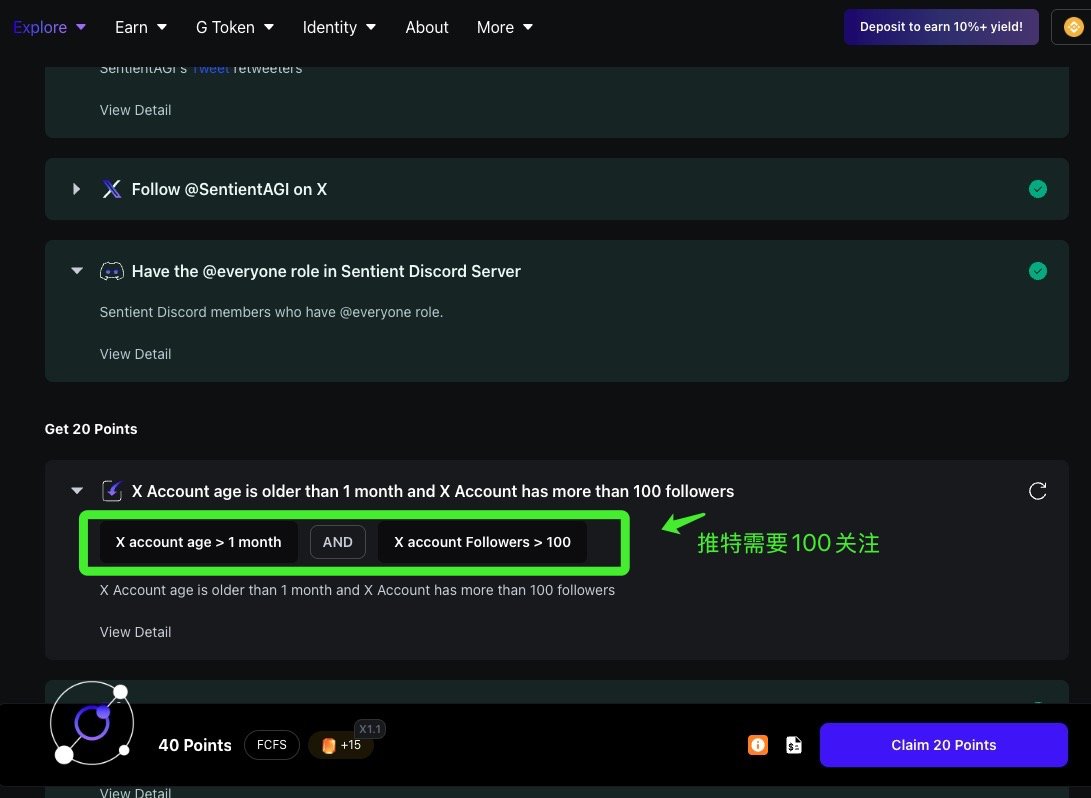
Task: Click the X1.1 multiplier tag
Action: [x=370, y=729]
